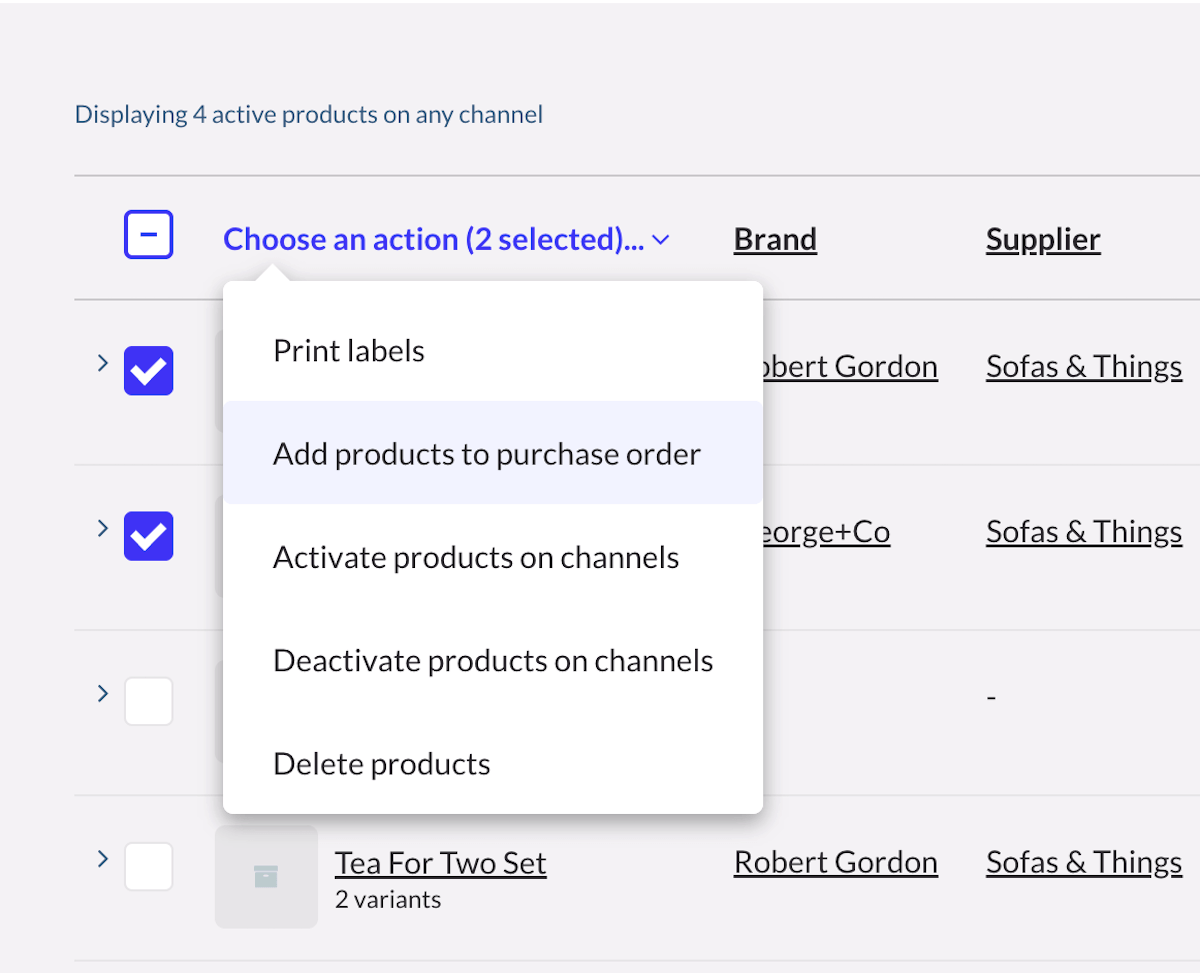Select Activate products on channels
Screen dimensions: 1200x973
[x=476, y=557]
